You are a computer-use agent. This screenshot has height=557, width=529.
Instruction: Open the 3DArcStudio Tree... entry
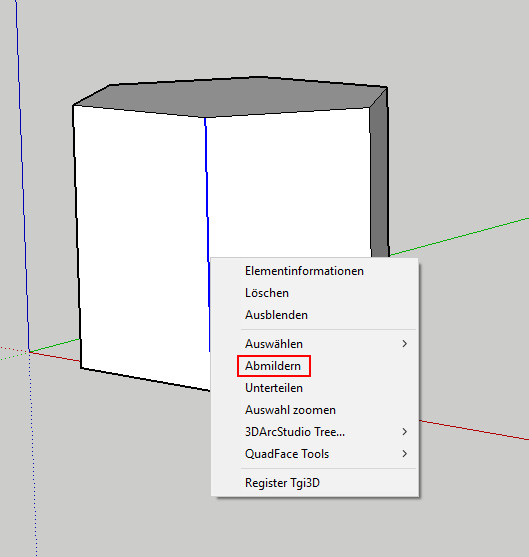[295, 432]
